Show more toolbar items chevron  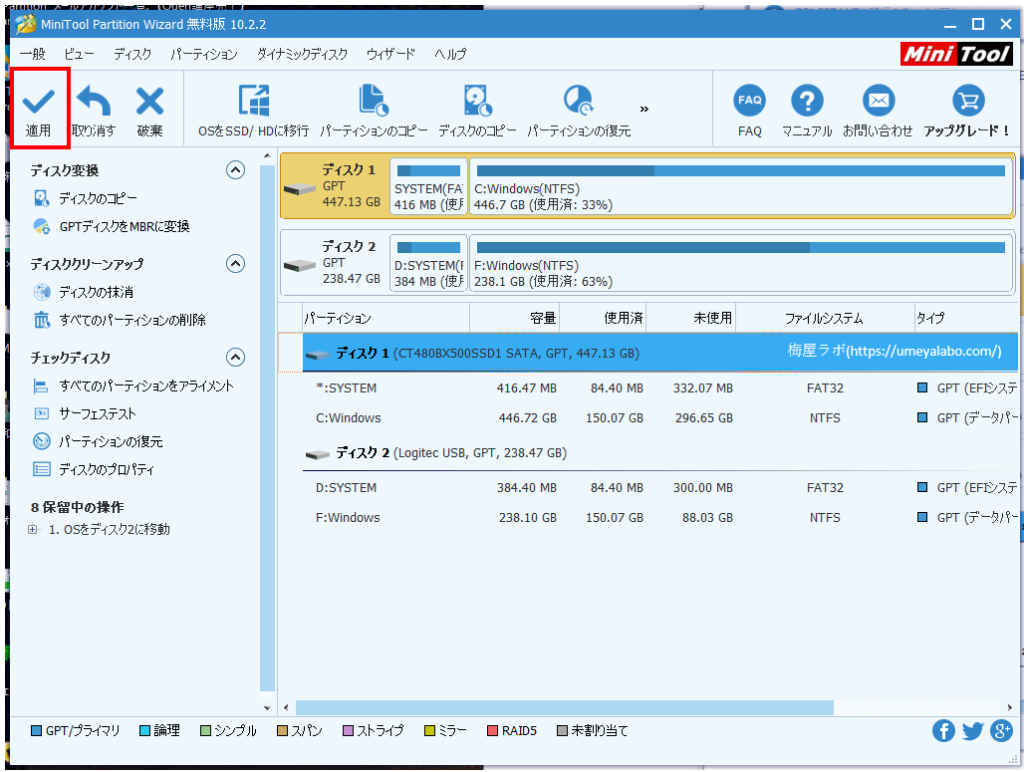coord(645,109)
